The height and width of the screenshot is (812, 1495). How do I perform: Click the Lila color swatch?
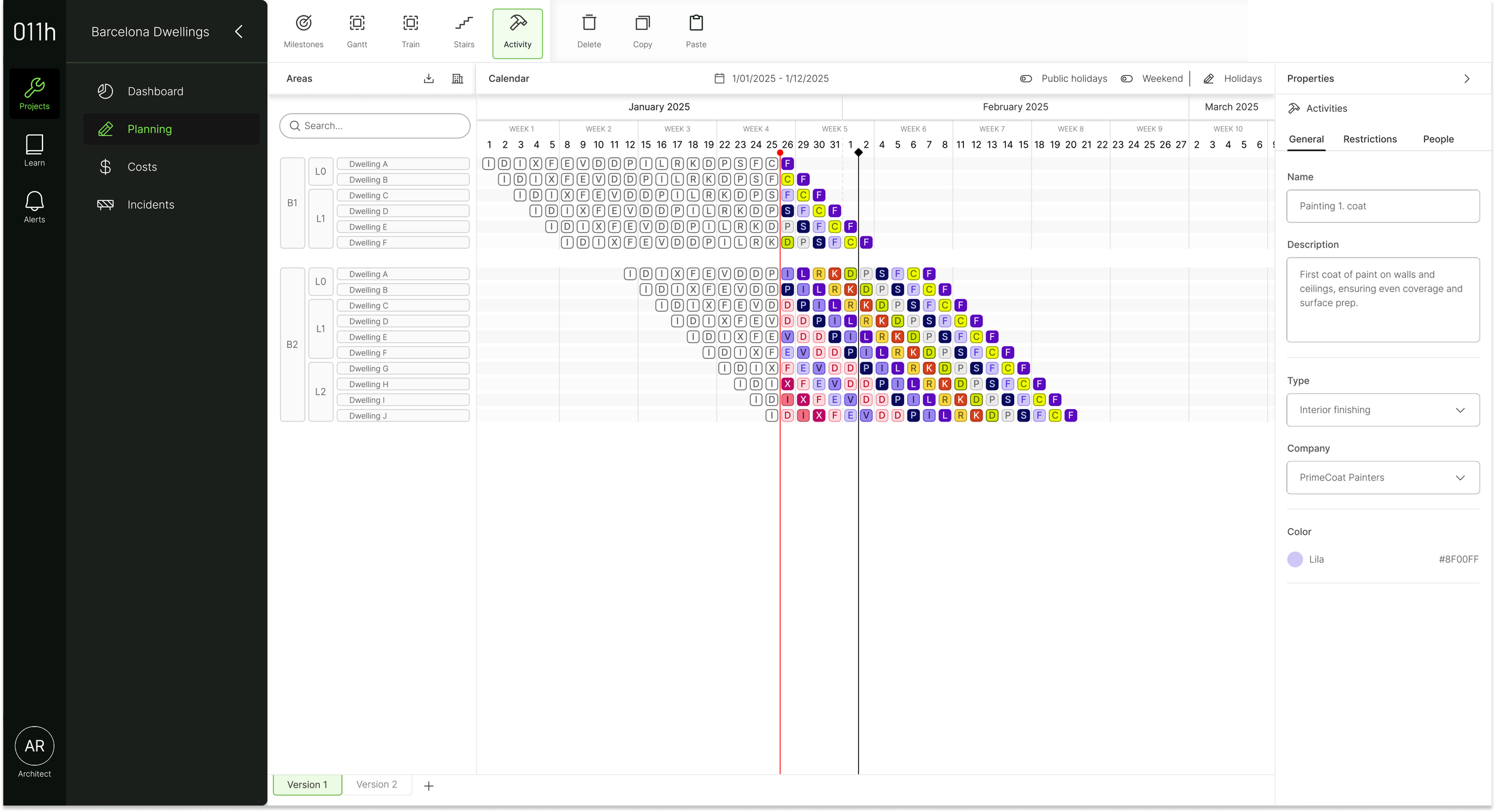pyautogui.click(x=1295, y=559)
